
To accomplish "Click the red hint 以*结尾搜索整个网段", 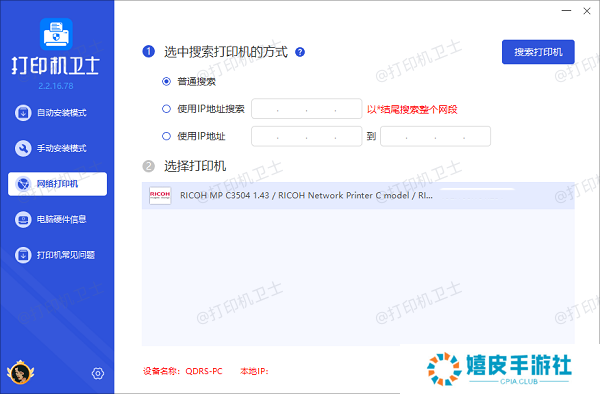I will pos(412,109).
